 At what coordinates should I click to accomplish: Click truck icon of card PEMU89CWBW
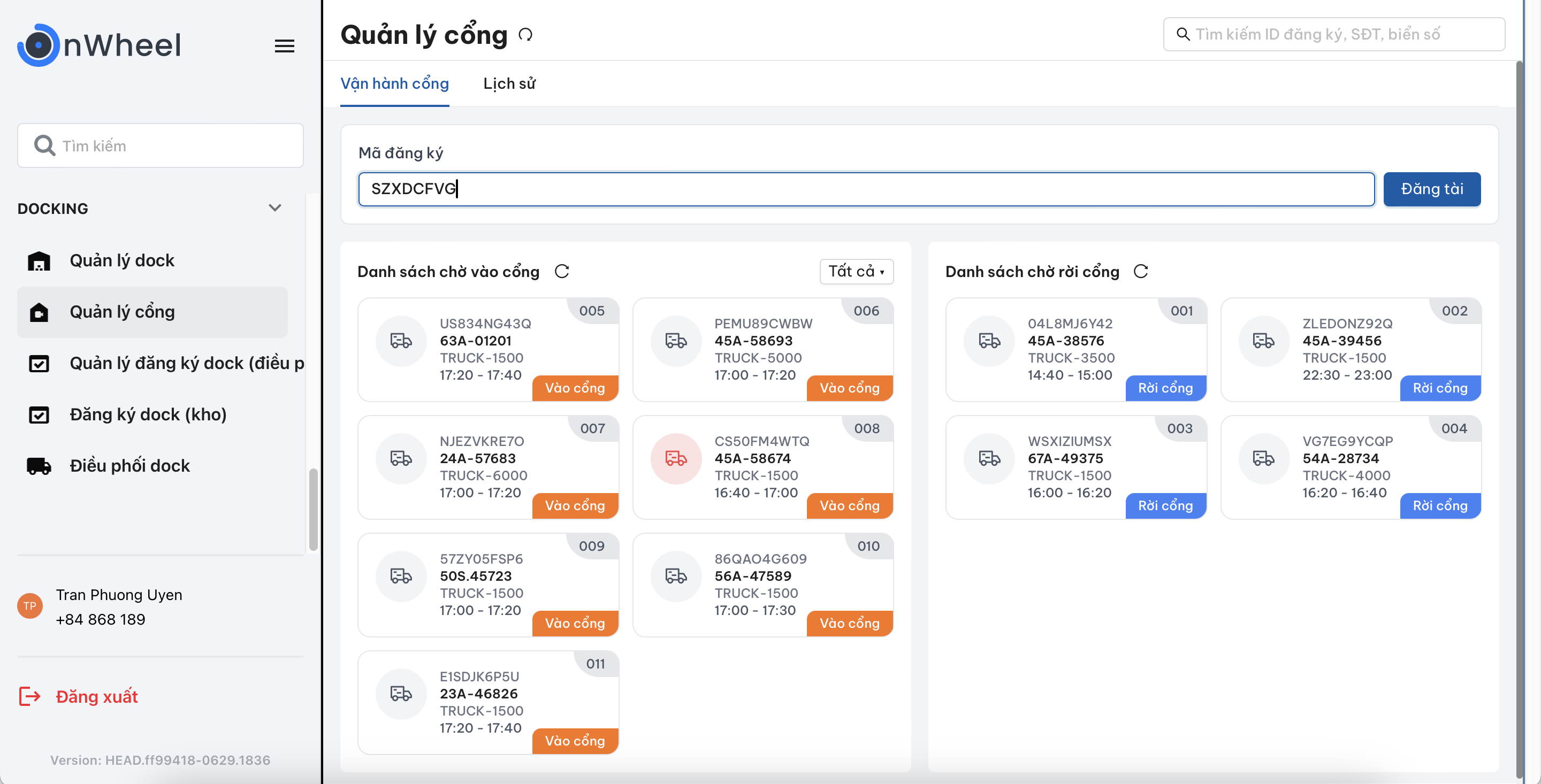pyautogui.click(x=676, y=341)
